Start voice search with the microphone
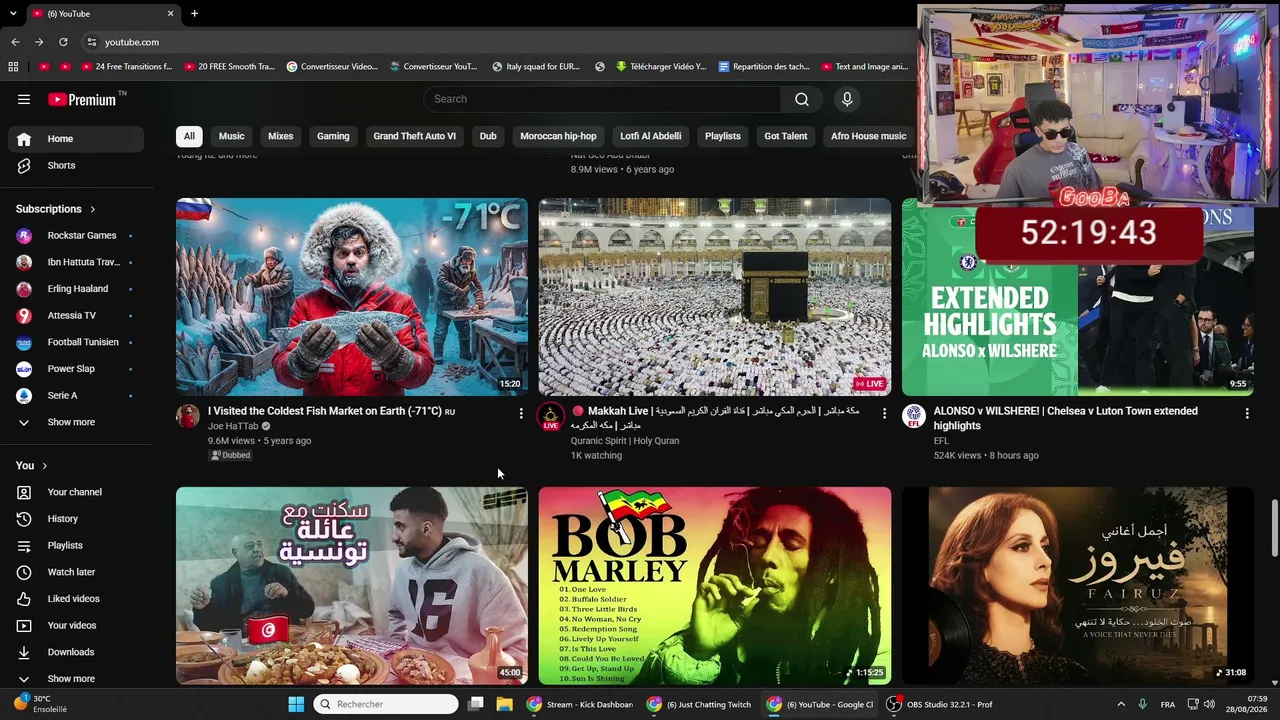 click(x=847, y=99)
